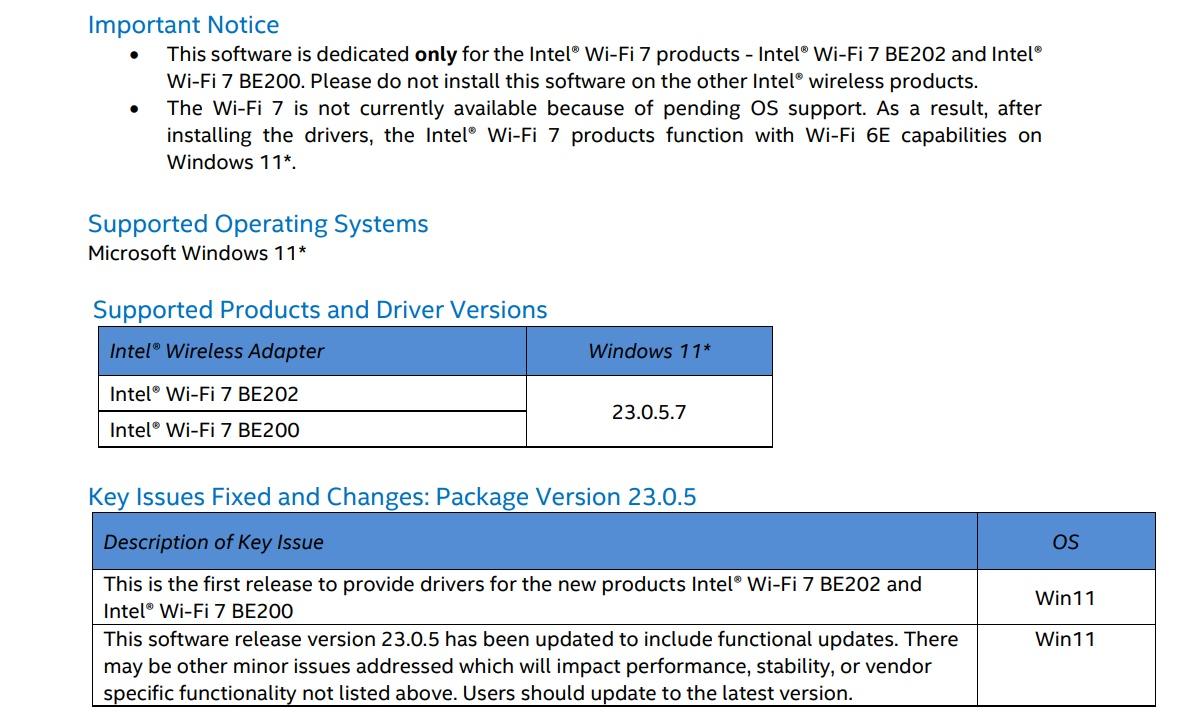Click the Intel Wireless Adapter column header

coord(217,351)
